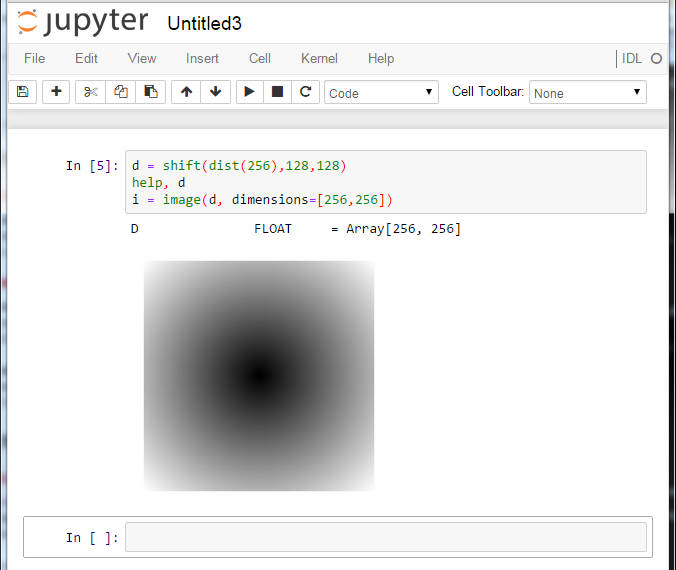Paste cell below using clipboard icon
676x570 pixels.
[x=150, y=92]
